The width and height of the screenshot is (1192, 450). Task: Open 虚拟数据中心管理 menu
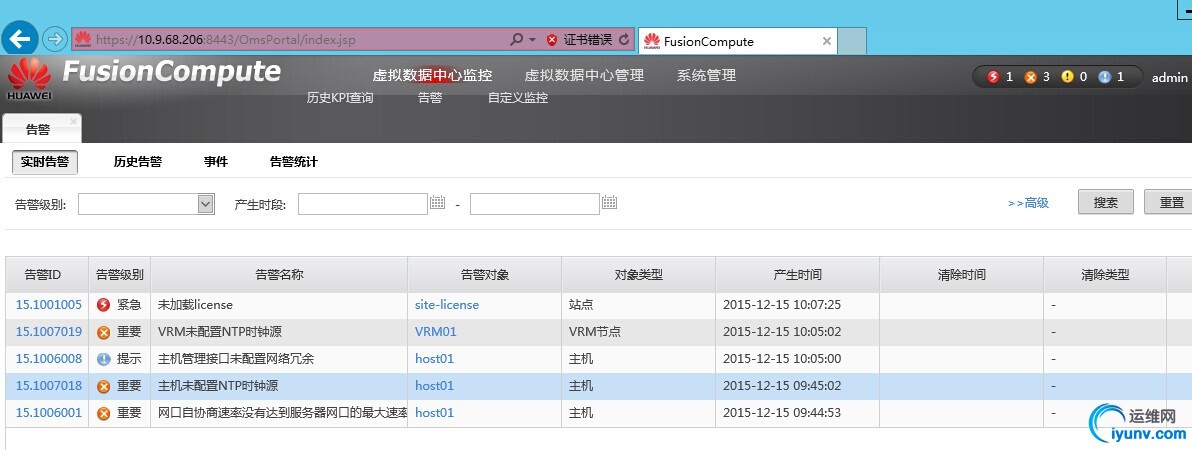[584, 75]
